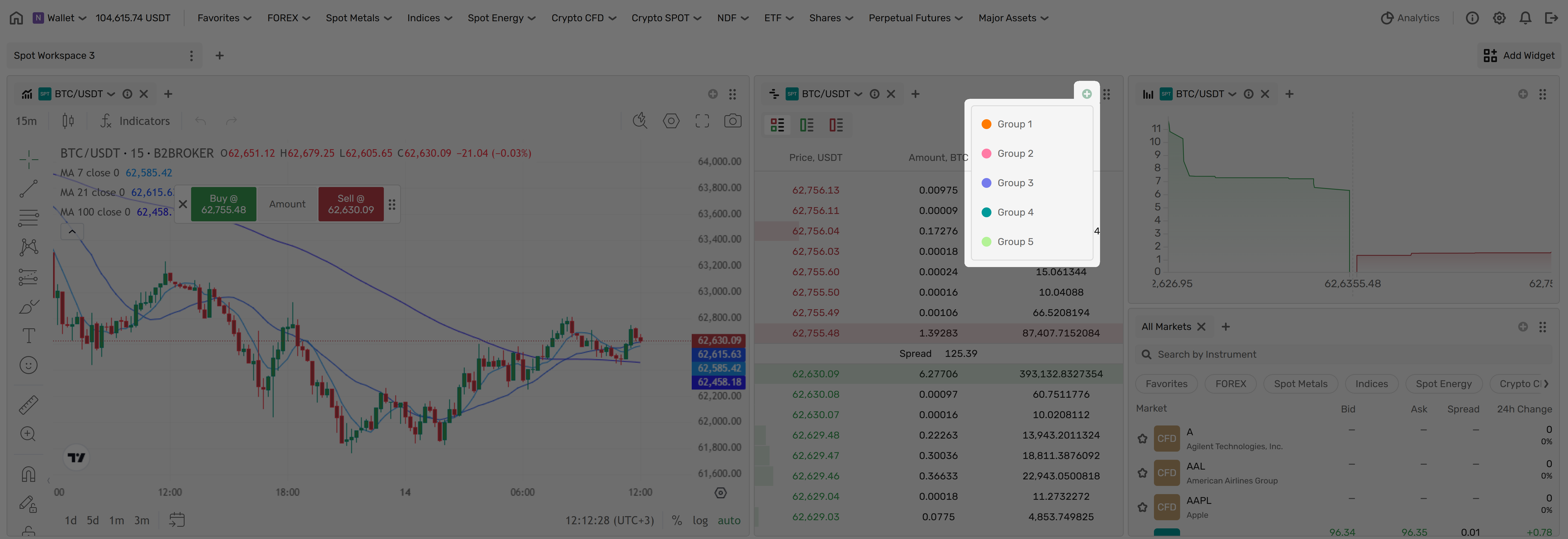
Task: Select the emoji sticker tool
Action: pyautogui.click(x=29, y=365)
